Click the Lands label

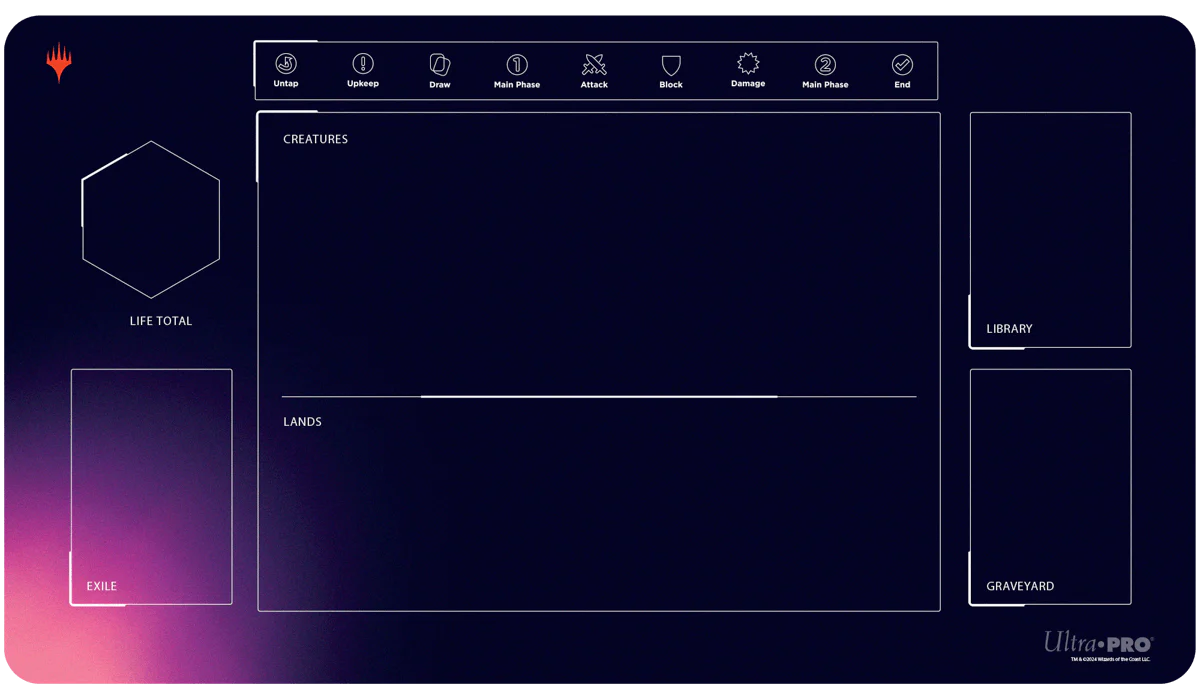(x=302, y=422)
